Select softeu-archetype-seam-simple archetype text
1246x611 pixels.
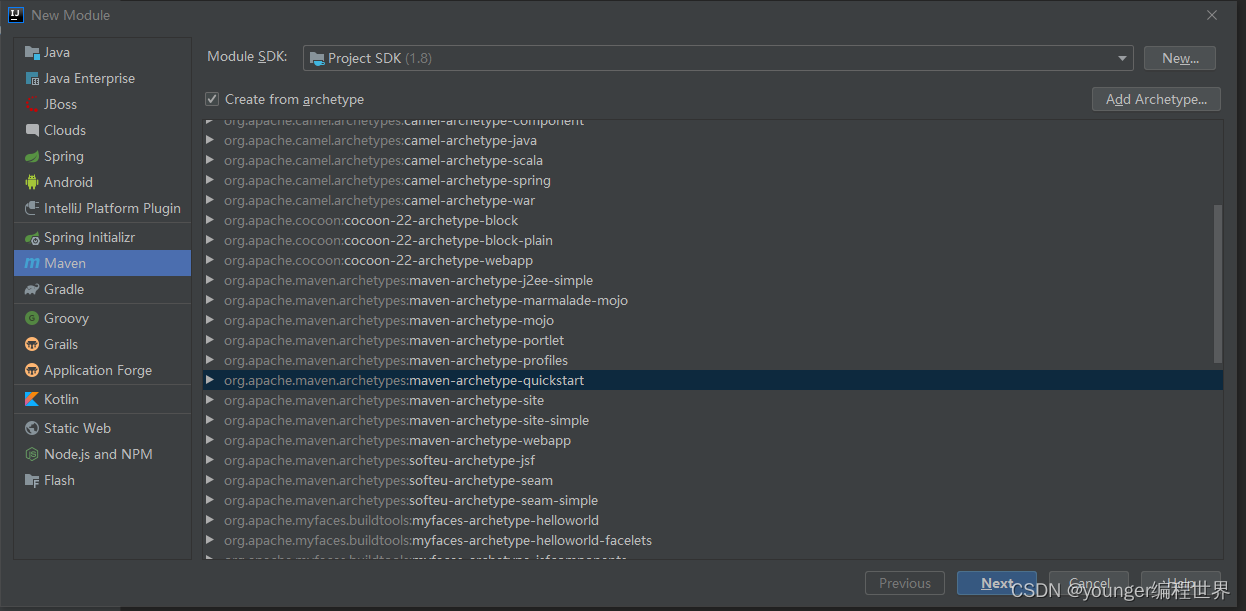503,500
